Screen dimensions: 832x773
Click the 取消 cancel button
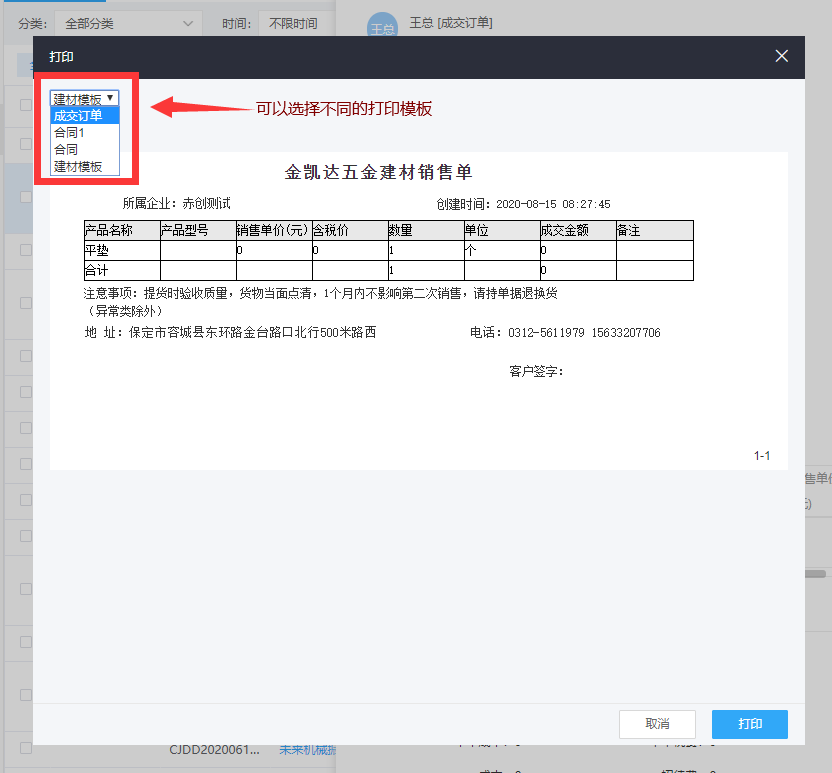coord(657,724)
